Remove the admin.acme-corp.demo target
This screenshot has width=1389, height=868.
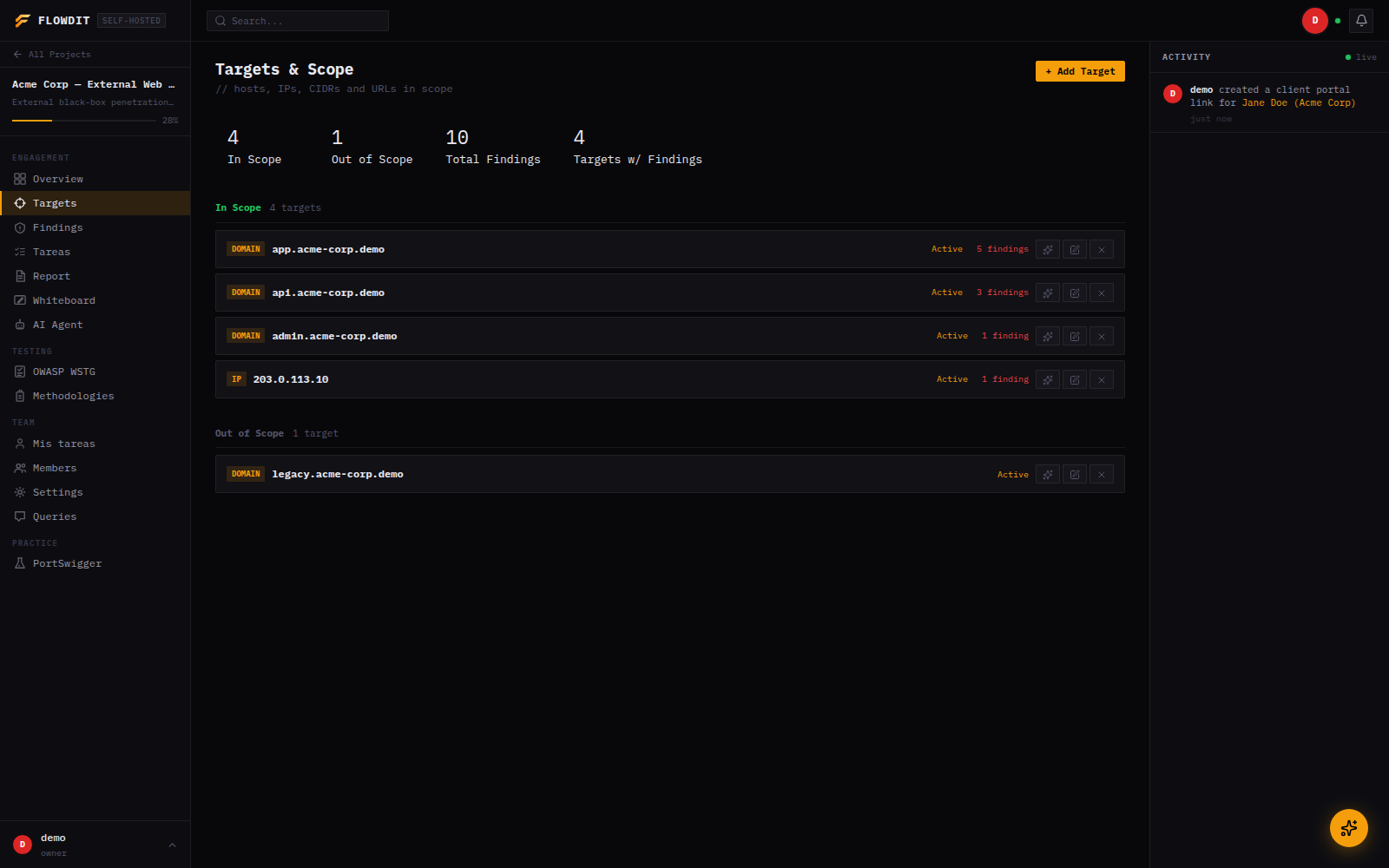[1102, 336]
